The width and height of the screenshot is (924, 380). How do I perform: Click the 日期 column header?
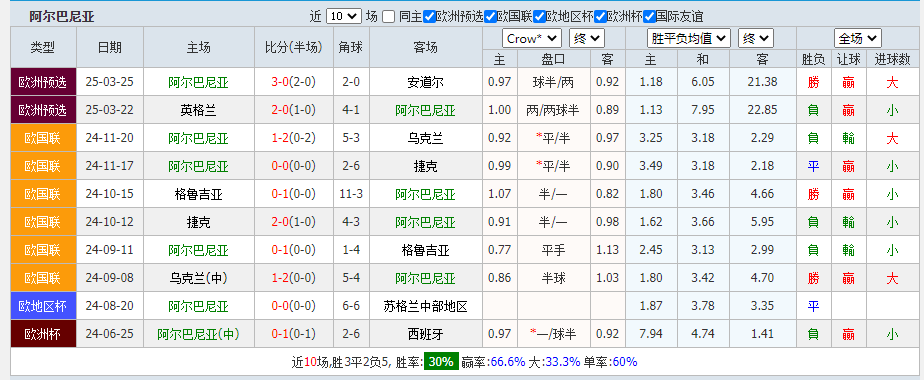tap(110, 48)
